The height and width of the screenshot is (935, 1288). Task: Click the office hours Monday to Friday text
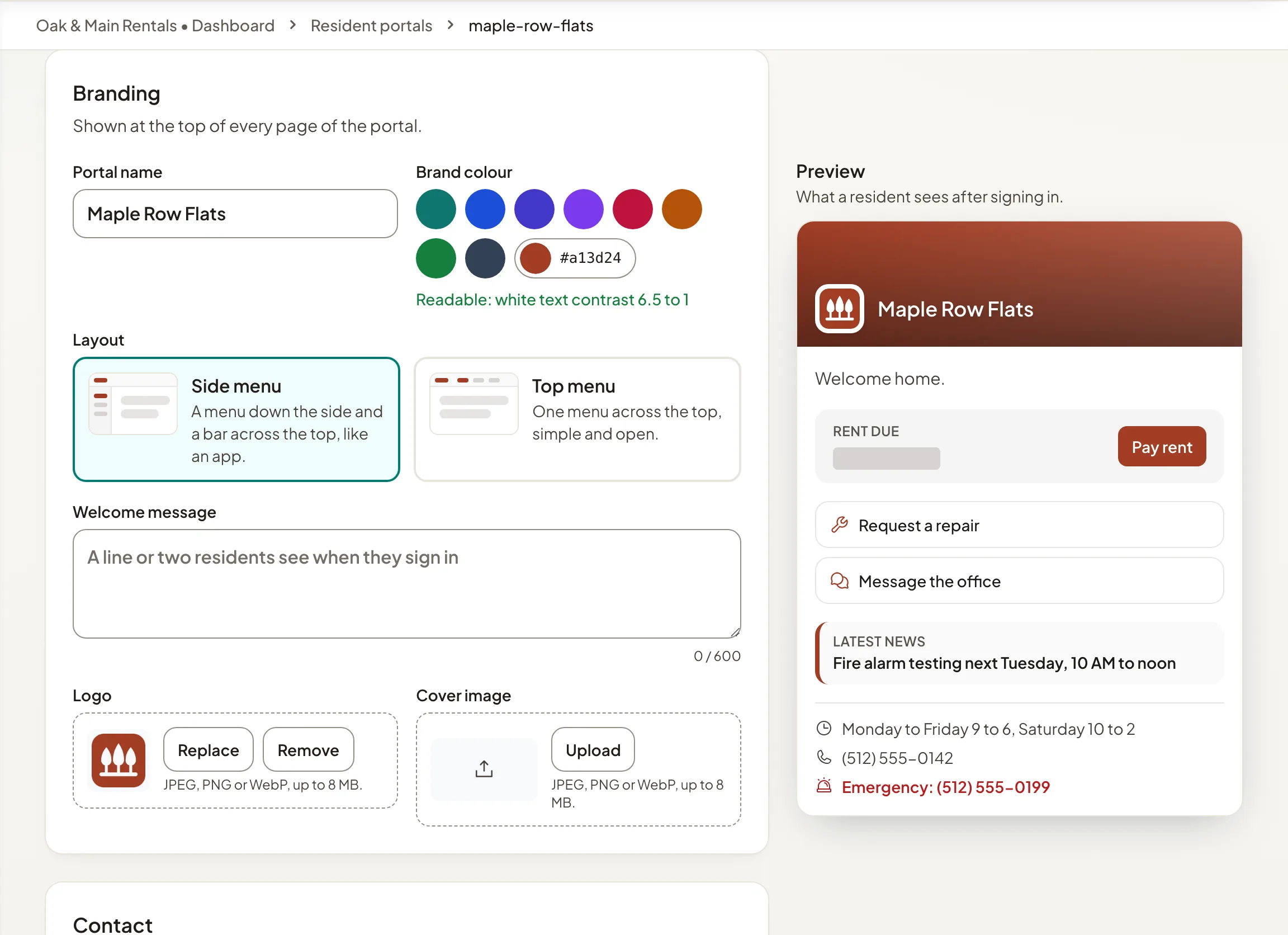click(988, 729)
